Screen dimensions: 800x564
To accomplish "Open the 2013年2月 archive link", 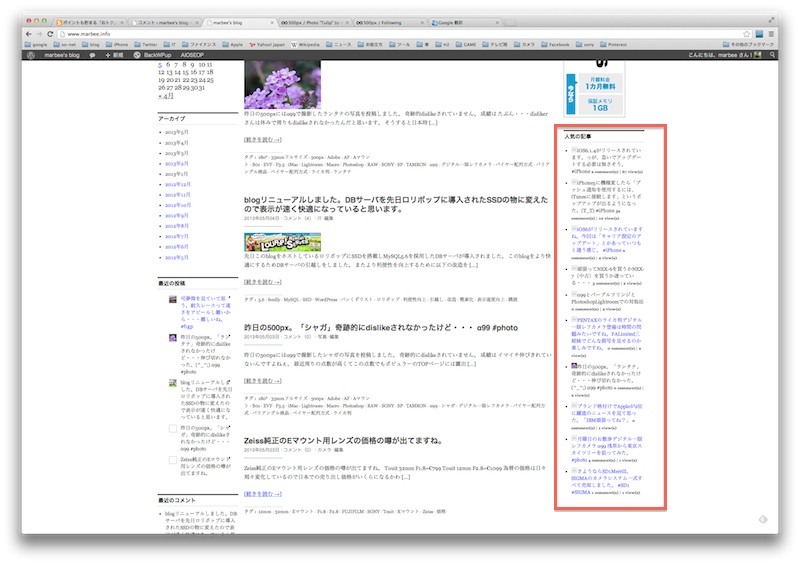I will [x=177, y=163].
